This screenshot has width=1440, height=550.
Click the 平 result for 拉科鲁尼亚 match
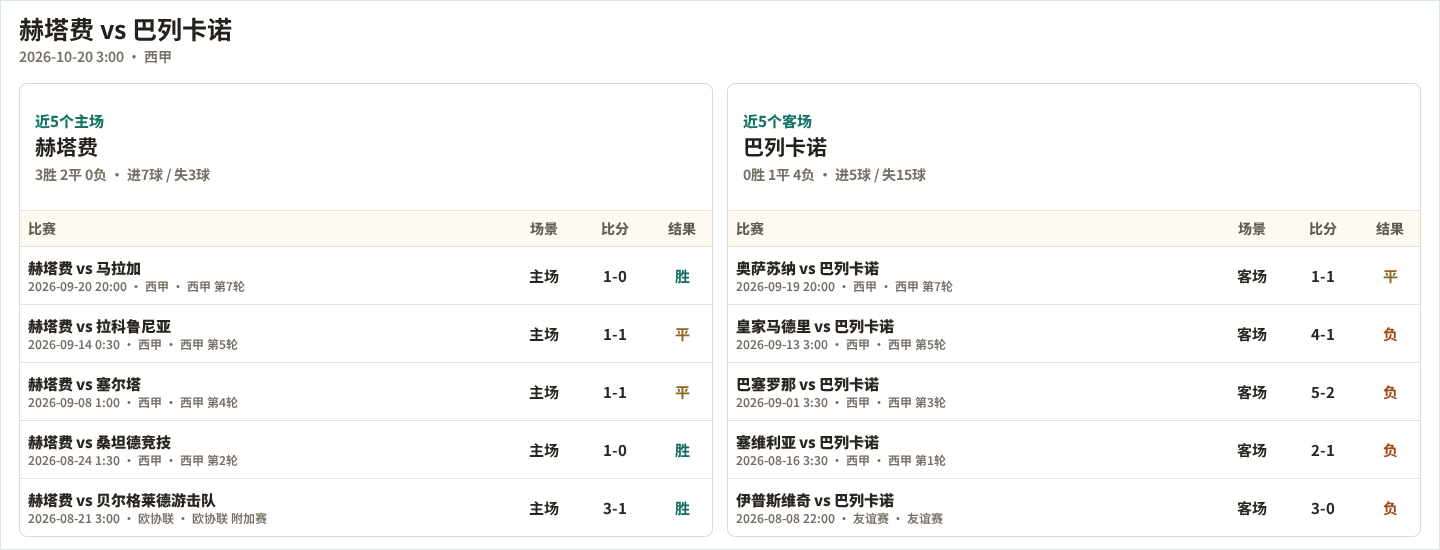tap(682, 334)
